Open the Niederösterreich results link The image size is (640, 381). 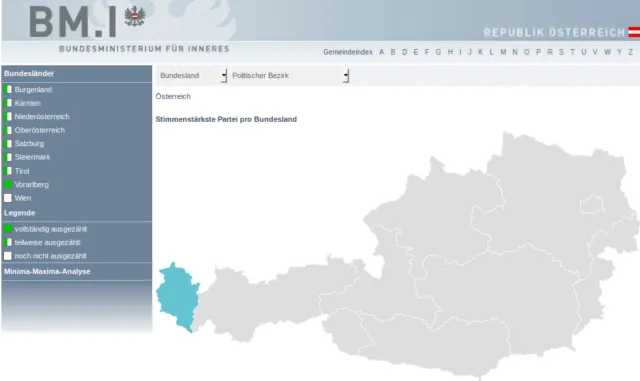tap(42, 116)
